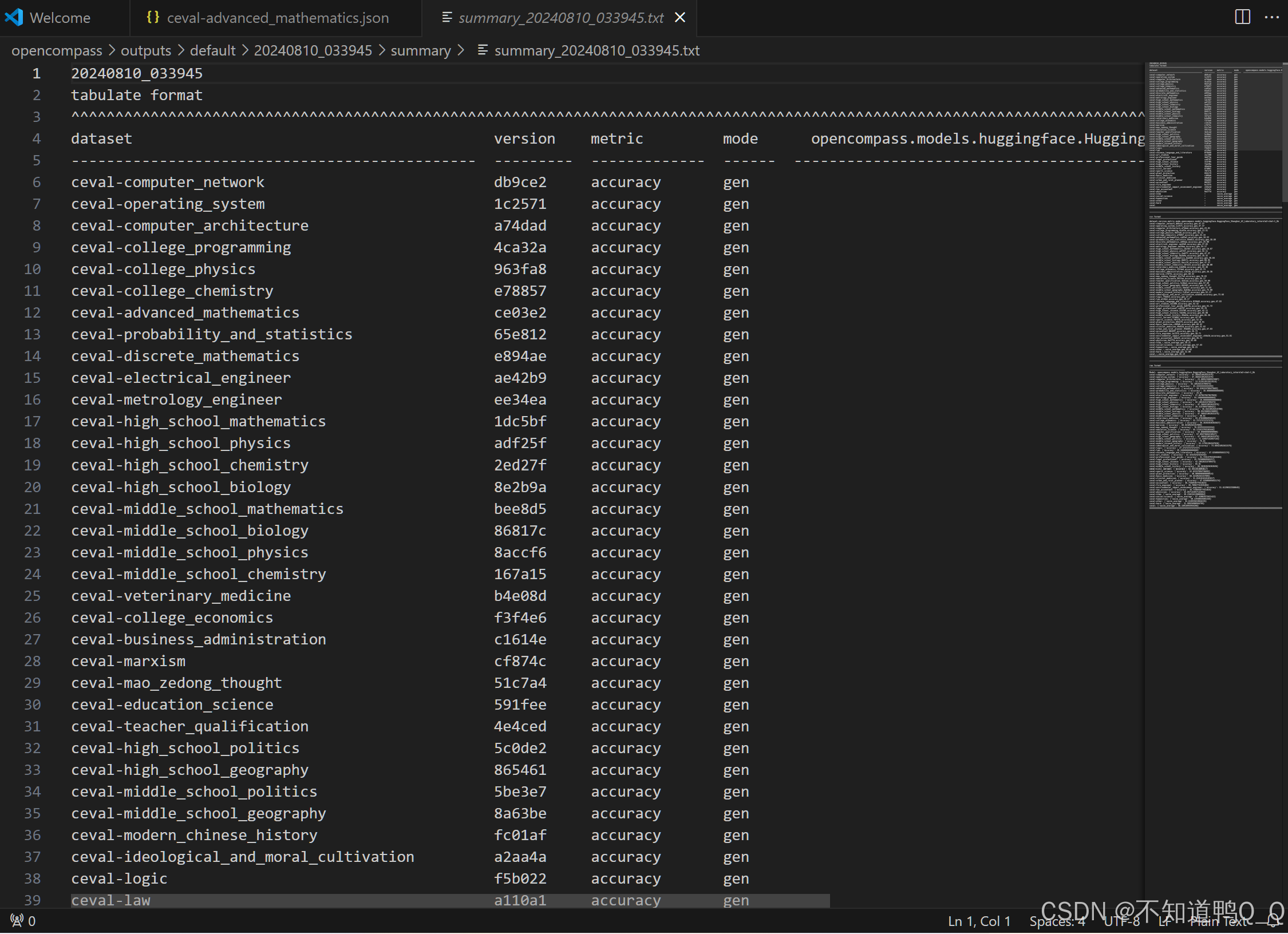Close the summary_20240810_033945.txt tab
This screenshot has width=1288, height=934.
coord(680,18)
